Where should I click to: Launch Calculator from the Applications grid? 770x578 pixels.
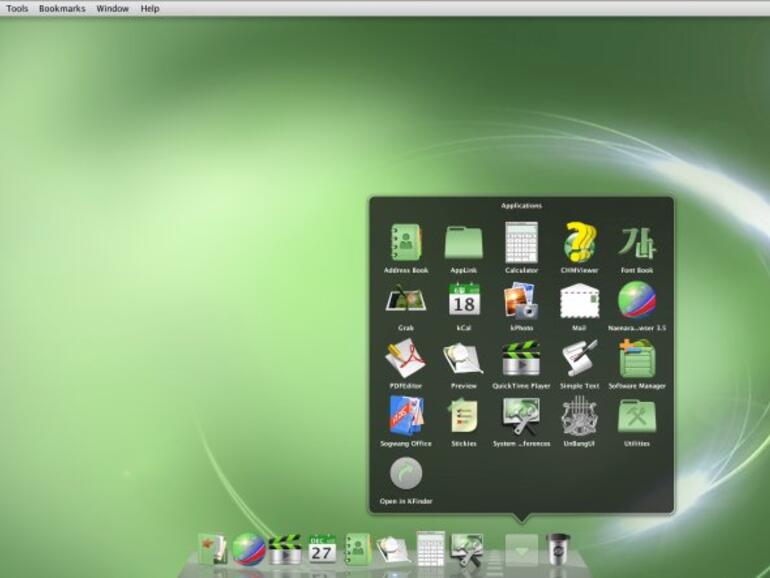tap(521, 243)
